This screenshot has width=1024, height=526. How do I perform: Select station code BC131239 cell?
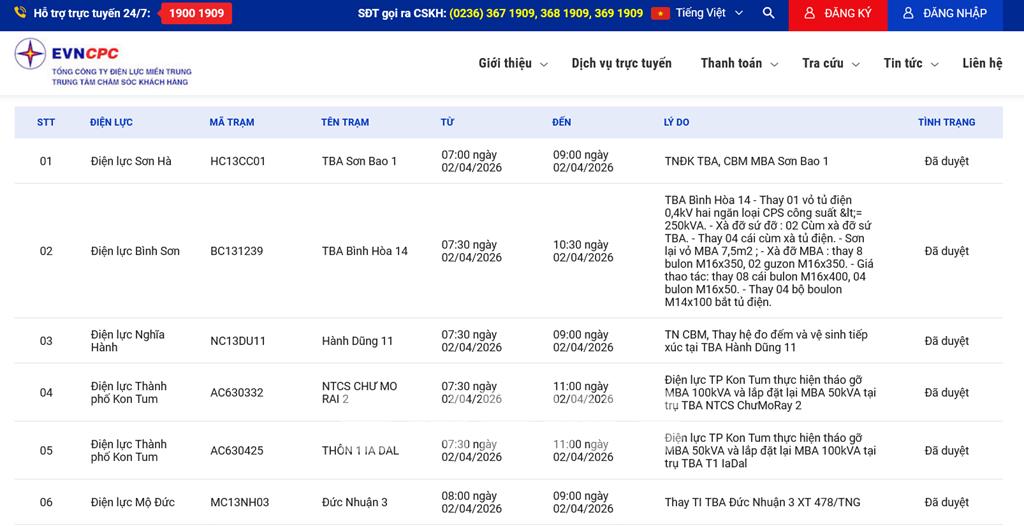237,251
